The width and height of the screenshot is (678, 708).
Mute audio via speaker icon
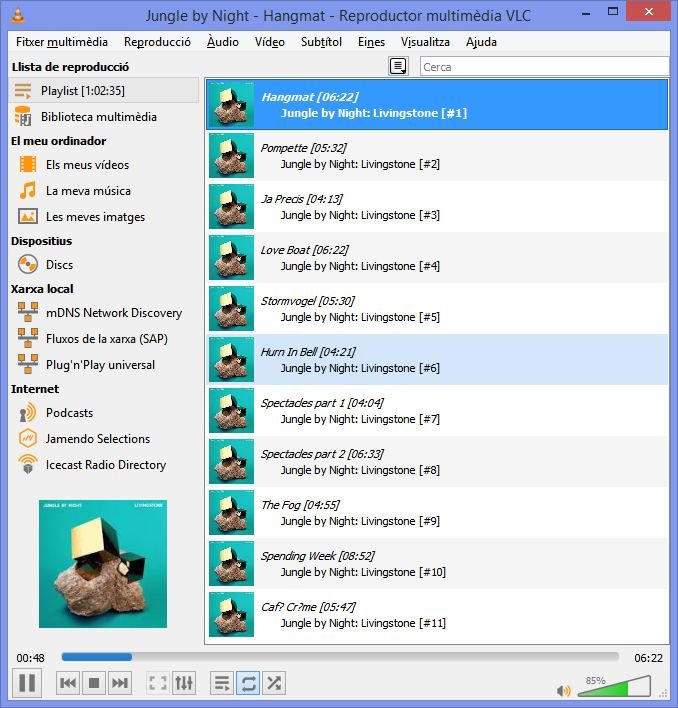coord(563,690)
